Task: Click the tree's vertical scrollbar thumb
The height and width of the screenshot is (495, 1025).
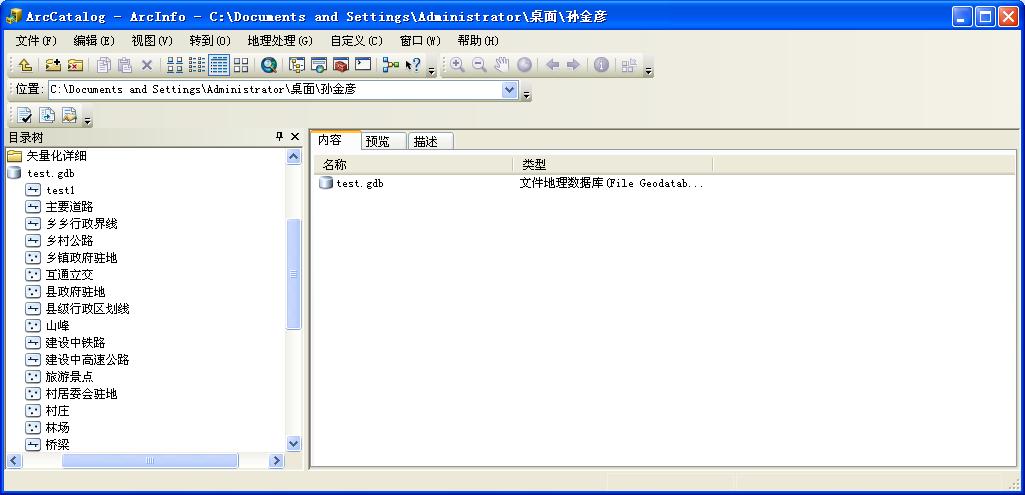Action: click(294, 274)
